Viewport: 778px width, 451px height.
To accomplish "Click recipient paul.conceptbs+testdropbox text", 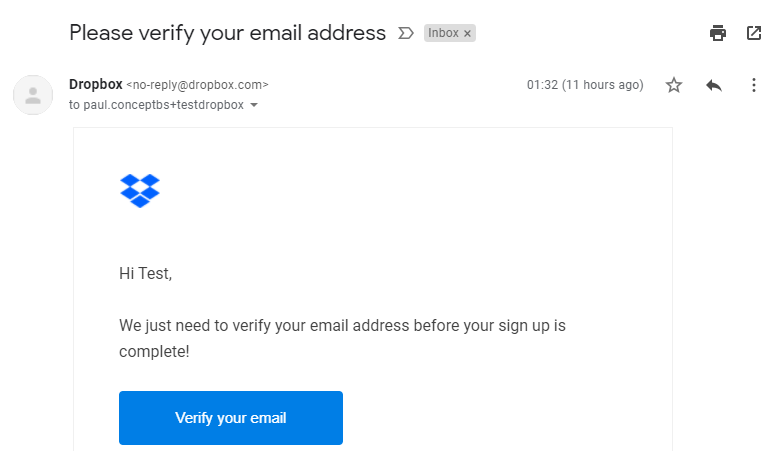I will point(161,105).
